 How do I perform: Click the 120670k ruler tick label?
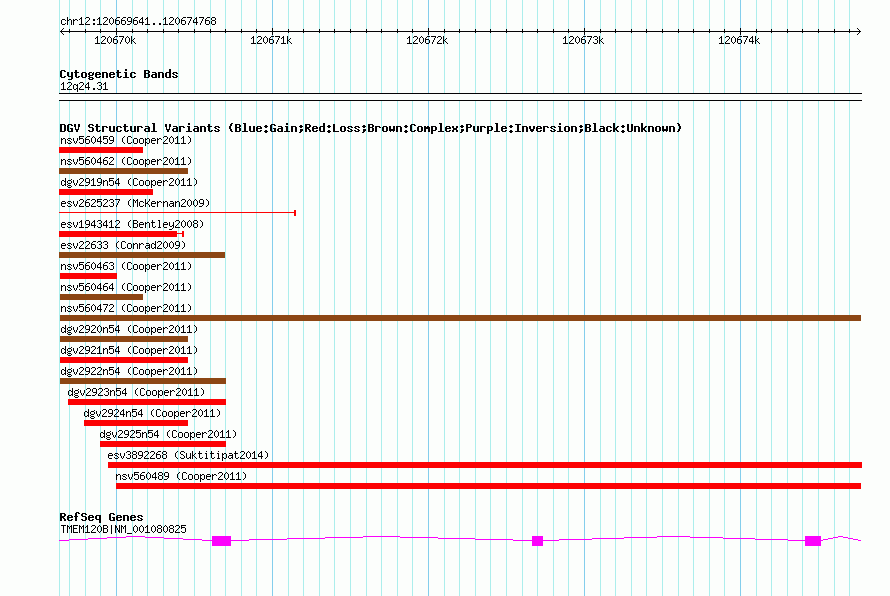click(115, 40)
